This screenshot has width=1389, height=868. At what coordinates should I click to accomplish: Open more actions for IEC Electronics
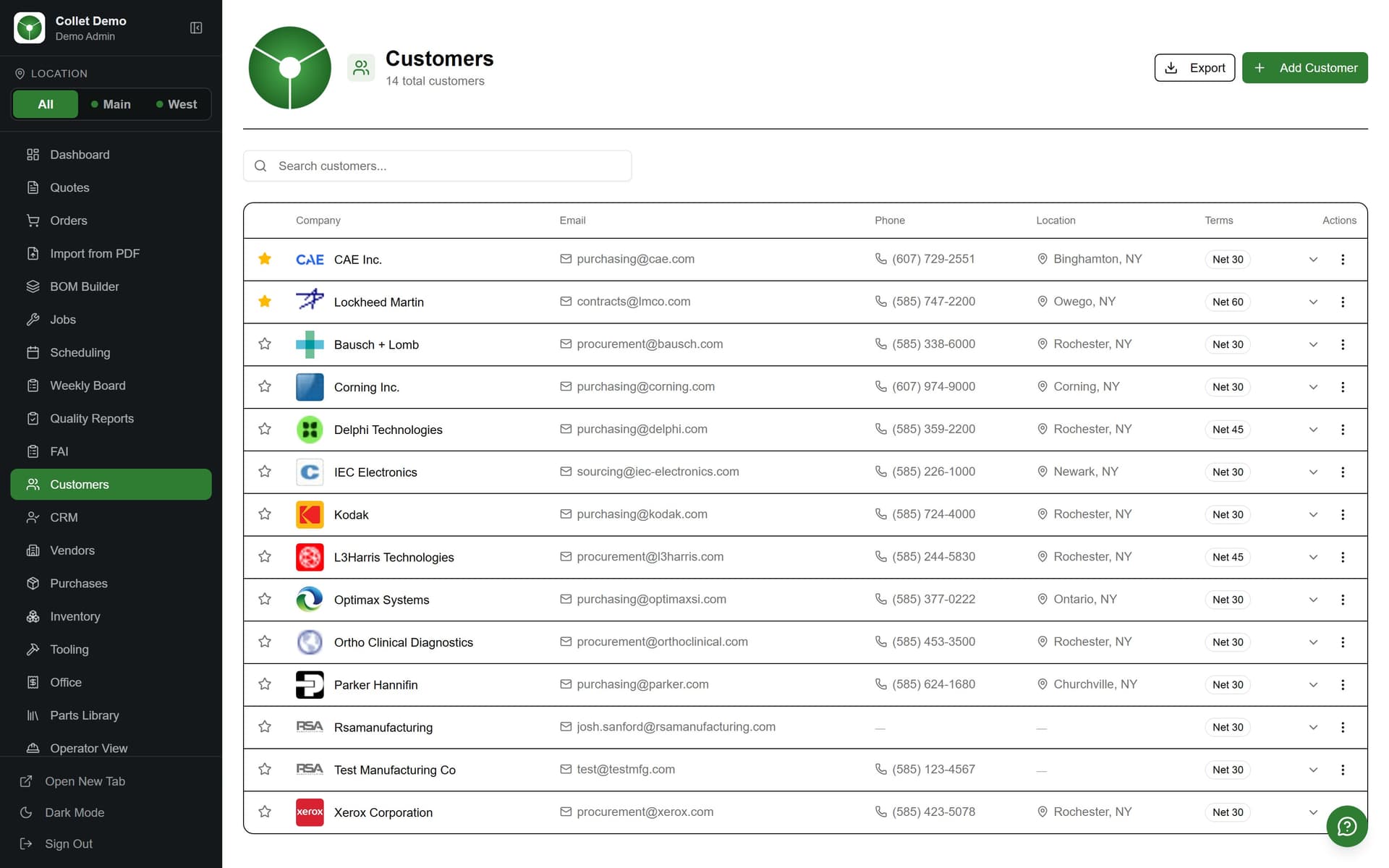click(x=1343, y=472)
